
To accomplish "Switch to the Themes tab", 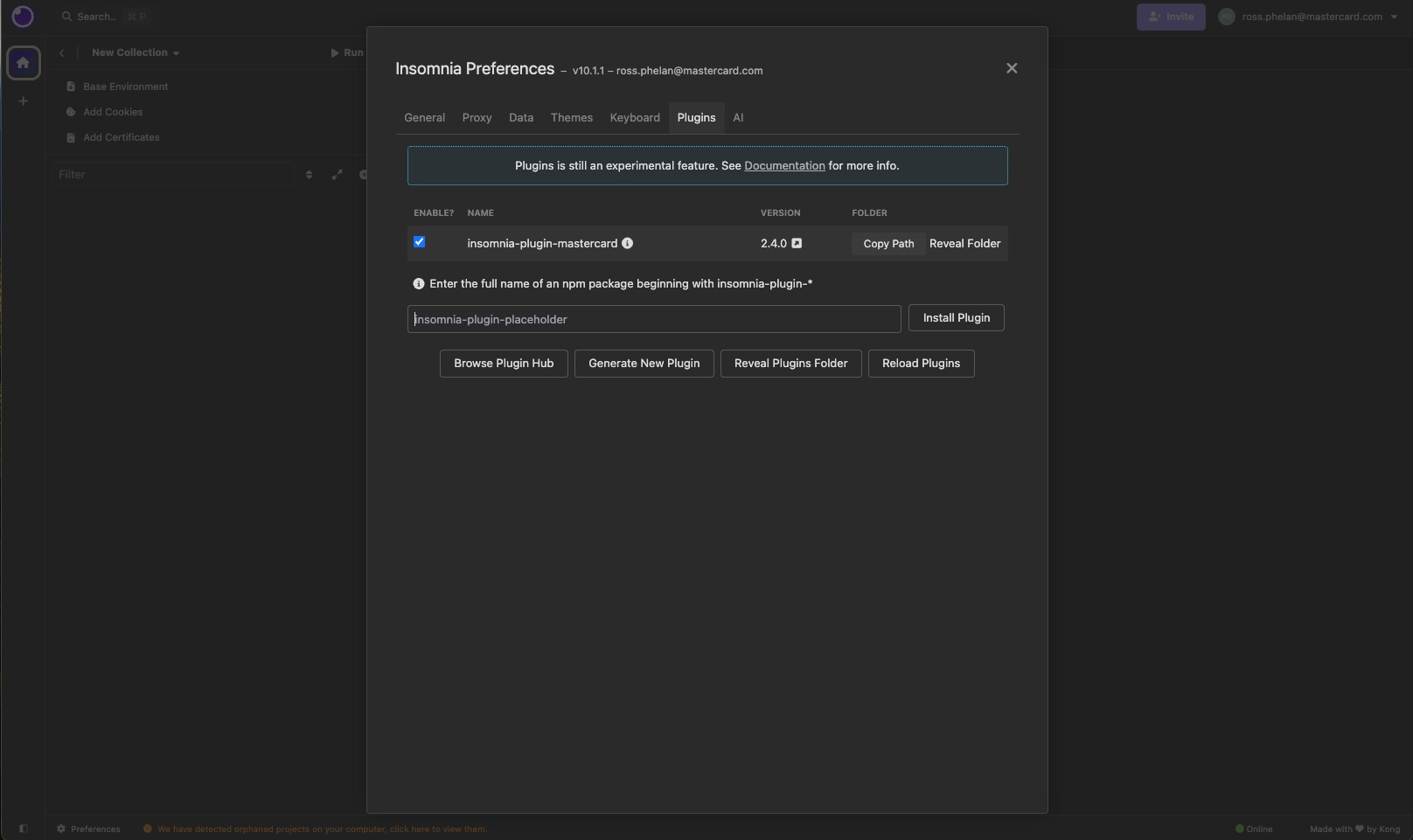I will coord(571,117).
